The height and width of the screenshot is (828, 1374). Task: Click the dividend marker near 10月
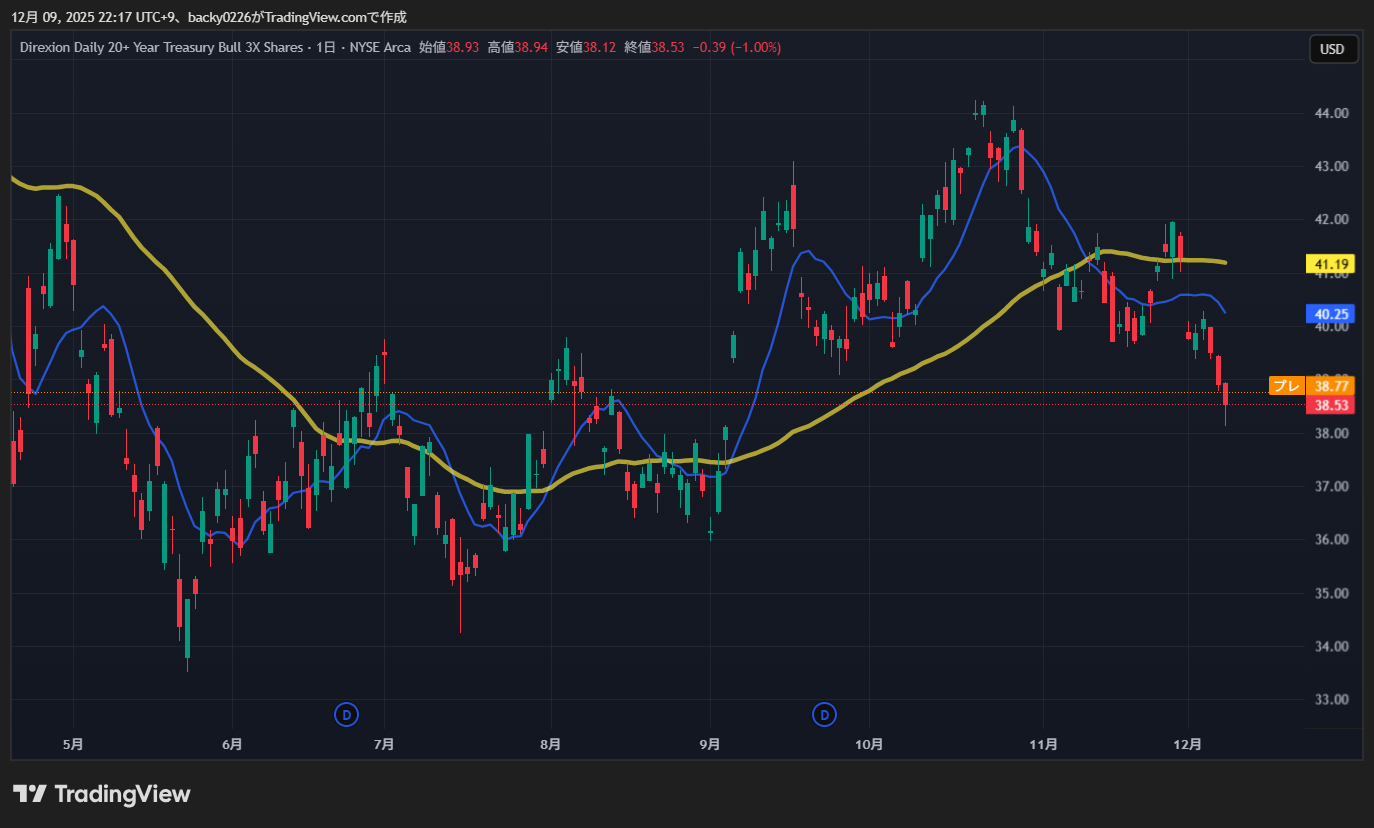pos(824,714)
